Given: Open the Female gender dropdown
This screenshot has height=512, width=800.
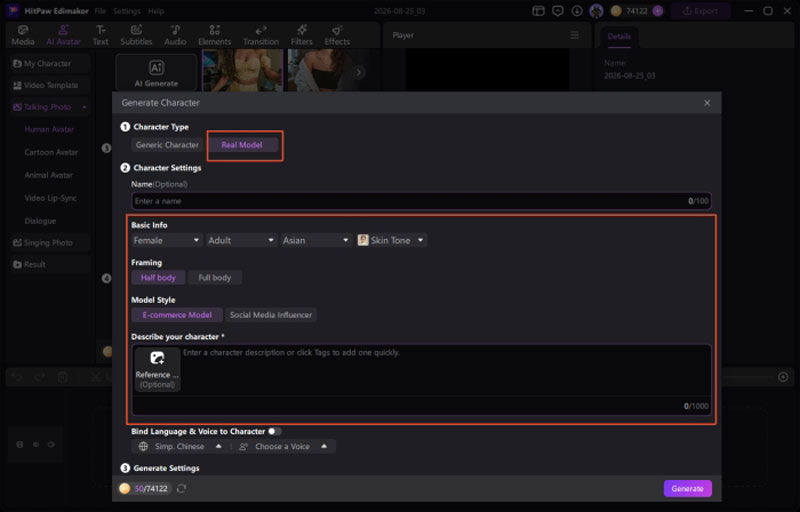Looking at the screenshot, I should pyautogui.click(x=166, y=240).
